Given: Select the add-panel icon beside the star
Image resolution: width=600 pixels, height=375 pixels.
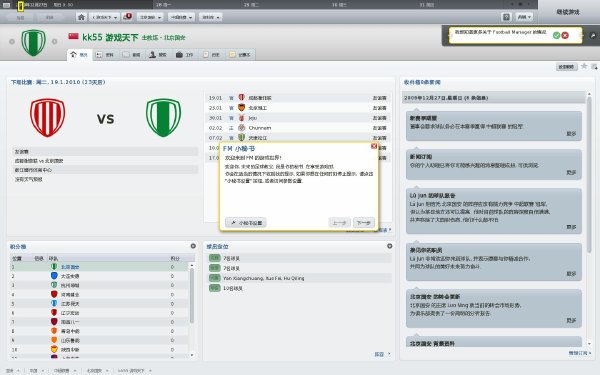Looking at the screenshot, I should 594,66.
